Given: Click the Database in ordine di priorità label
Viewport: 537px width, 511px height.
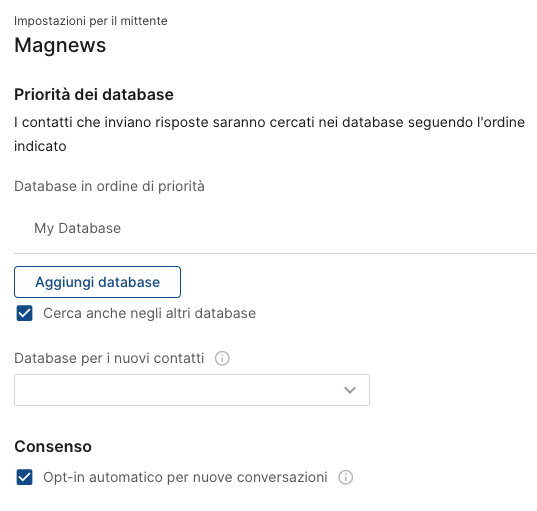Looking at the screenshot, I should pos(109,186).
